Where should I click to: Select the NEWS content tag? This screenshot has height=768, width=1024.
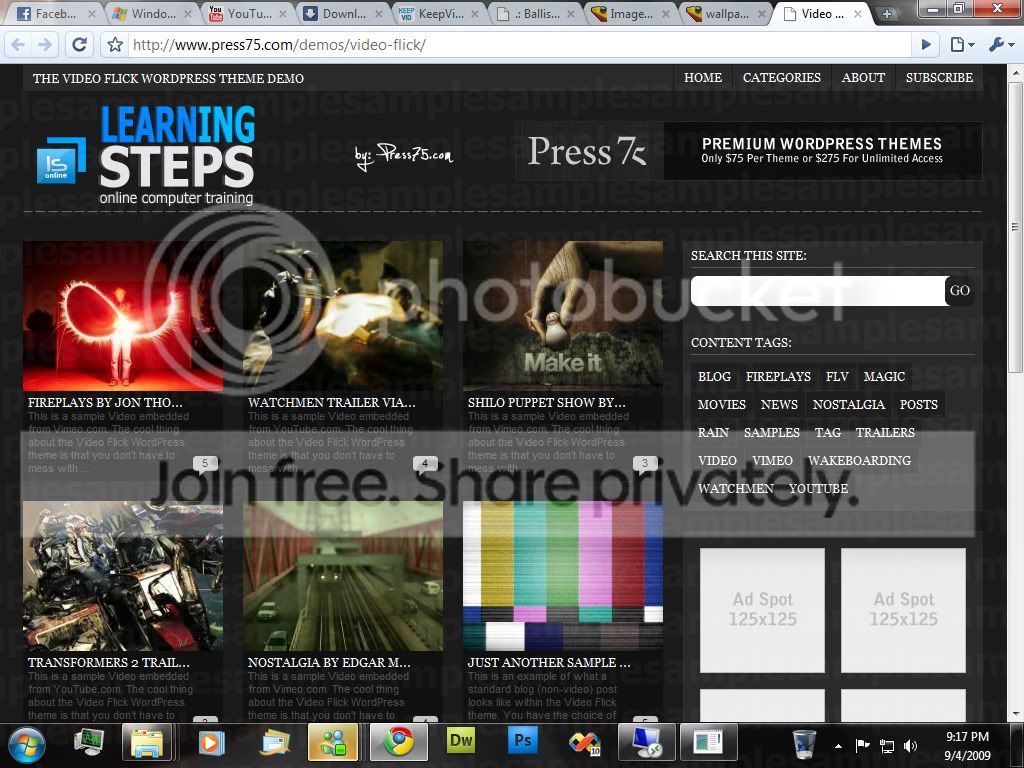tap(779, 405)
